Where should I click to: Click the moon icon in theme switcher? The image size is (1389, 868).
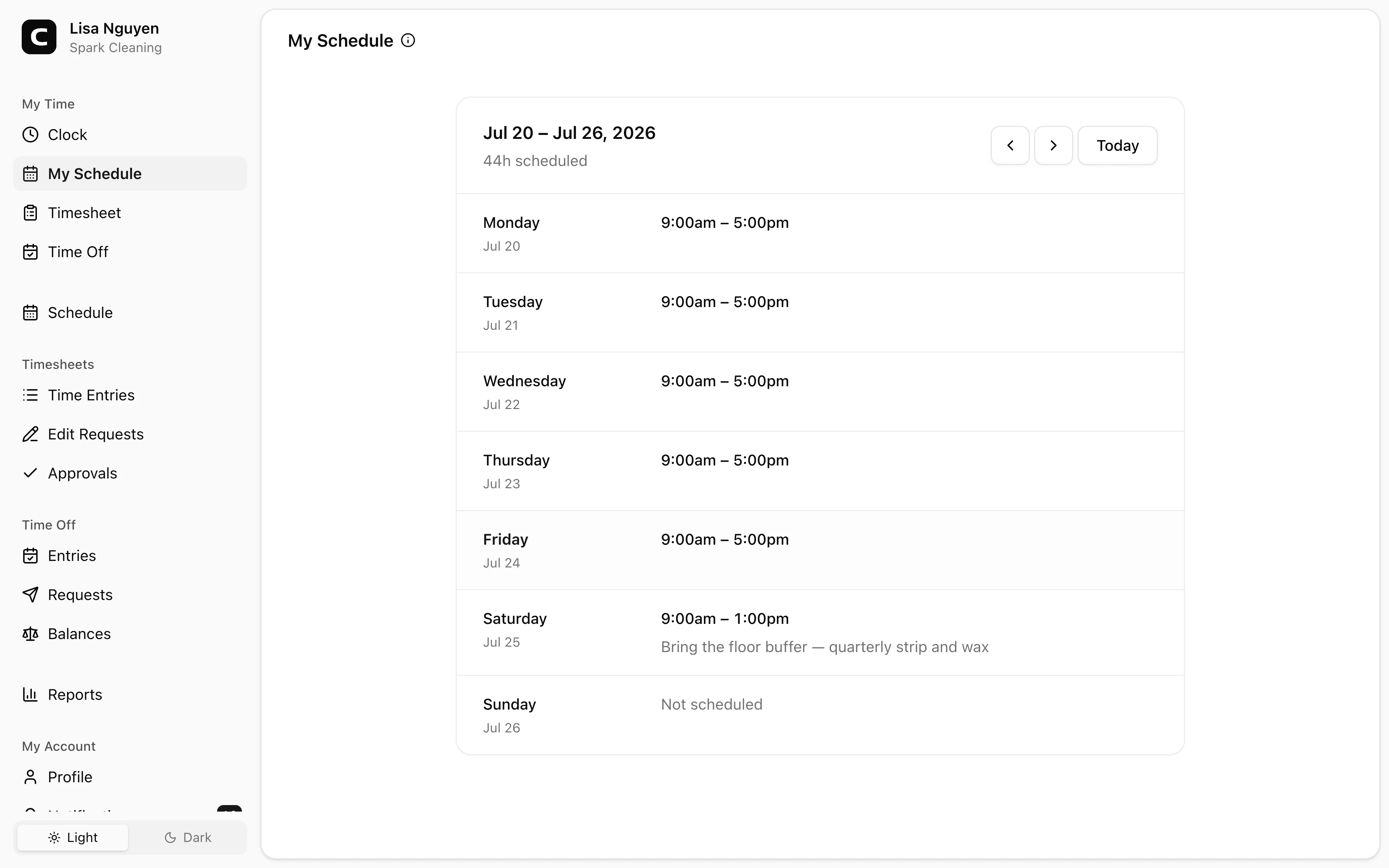pos(170,838)
